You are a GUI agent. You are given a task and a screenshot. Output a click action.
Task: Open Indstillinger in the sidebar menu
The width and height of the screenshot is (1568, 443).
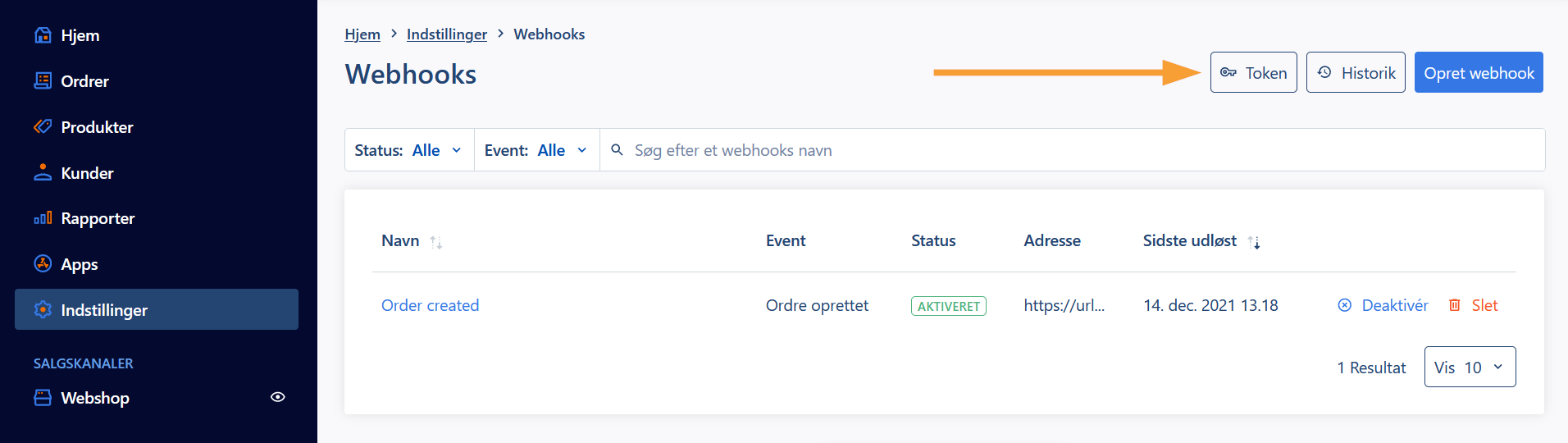tap(157, 309)
